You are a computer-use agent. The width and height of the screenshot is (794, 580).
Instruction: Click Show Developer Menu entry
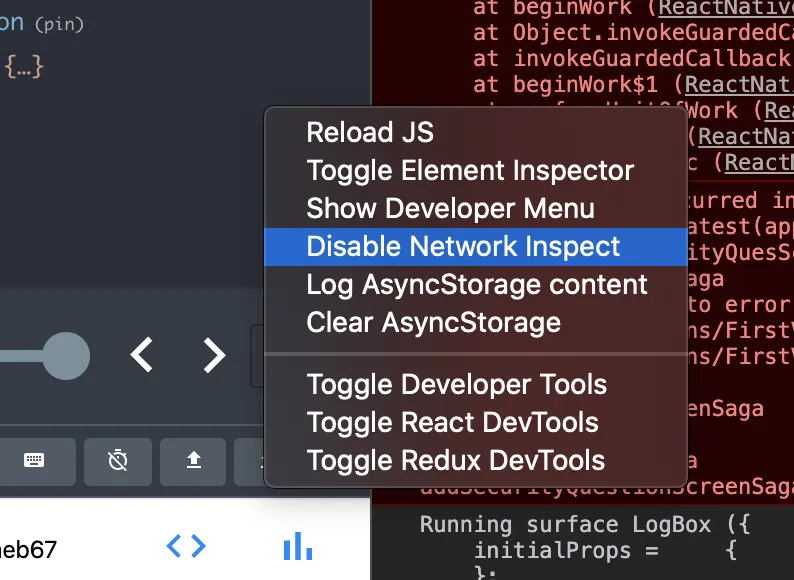pyautogui.click(x=450, y=208)
